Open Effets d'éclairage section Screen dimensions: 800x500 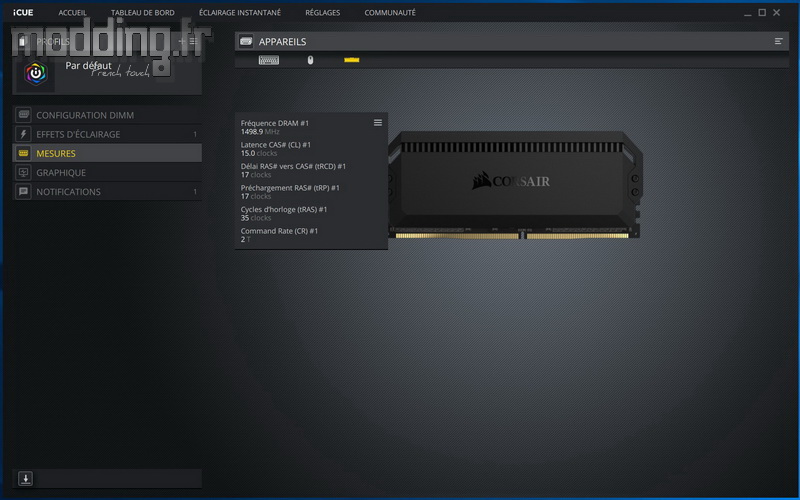pyautogui.click(x=107, y=134)
